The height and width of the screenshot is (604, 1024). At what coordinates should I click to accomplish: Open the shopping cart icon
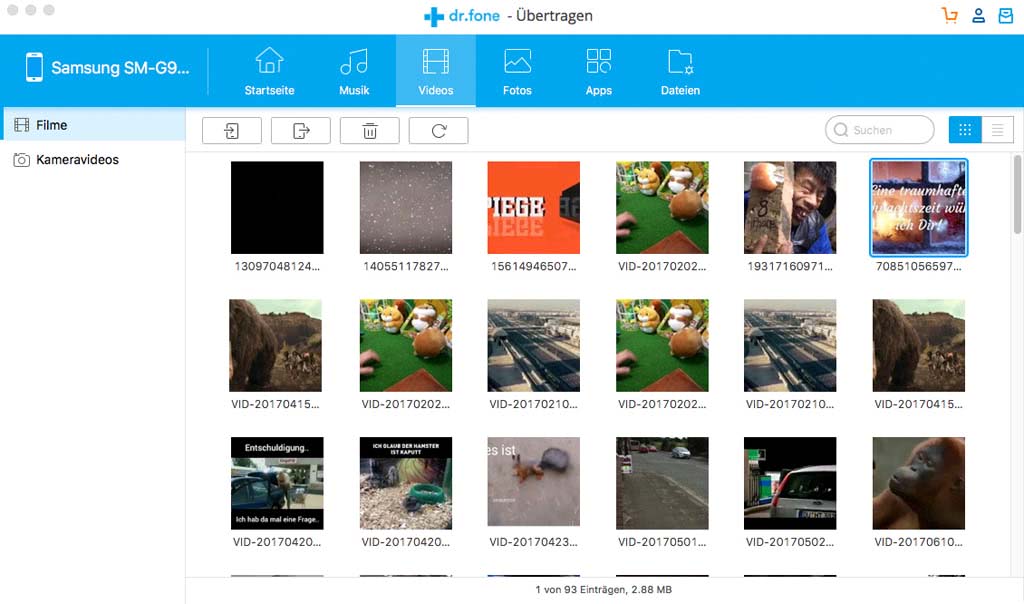pos(948,15)
